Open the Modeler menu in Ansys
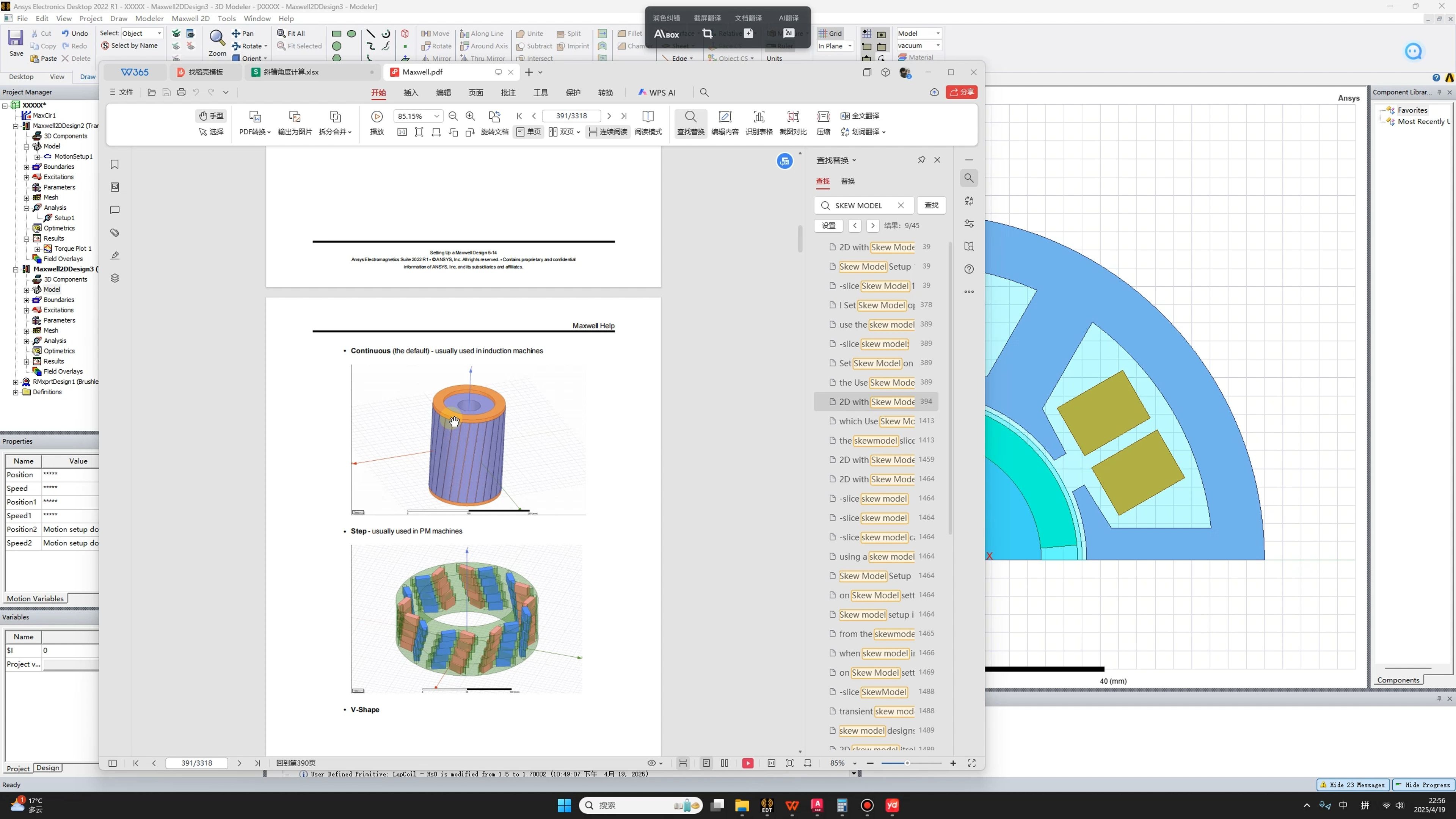The width and height of the screenshot is (1456, 819). pos(149,19)
